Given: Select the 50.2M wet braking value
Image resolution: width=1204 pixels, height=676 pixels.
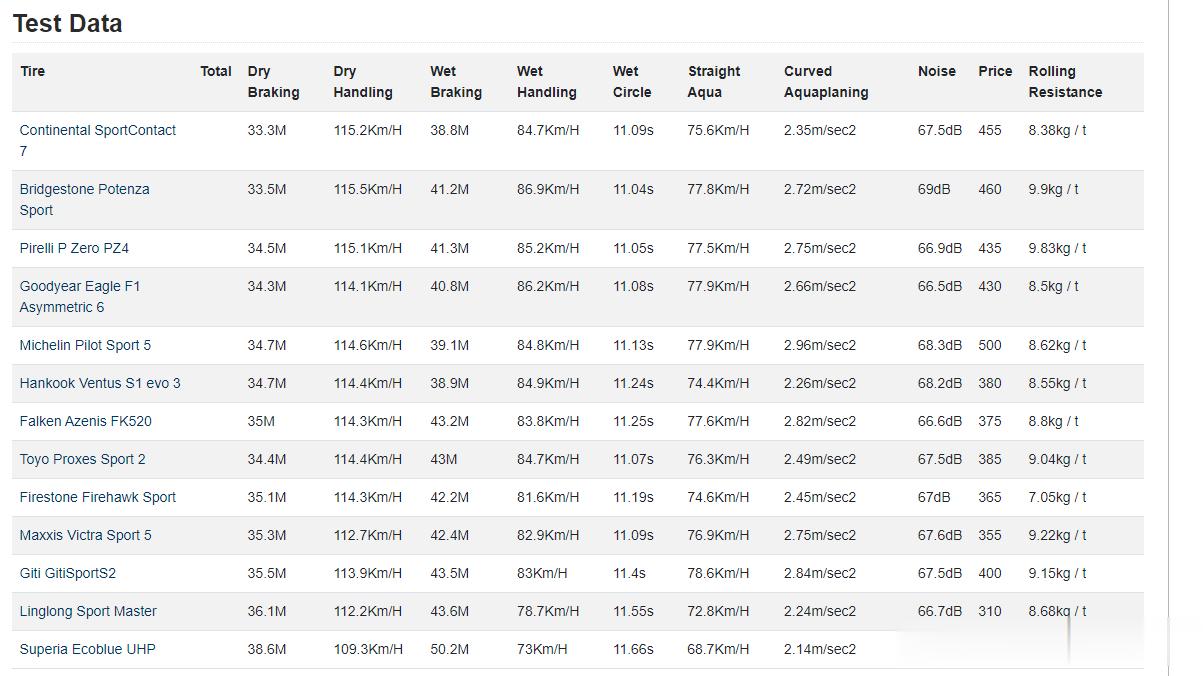Looking at the screenshot, I should point(450,649).
